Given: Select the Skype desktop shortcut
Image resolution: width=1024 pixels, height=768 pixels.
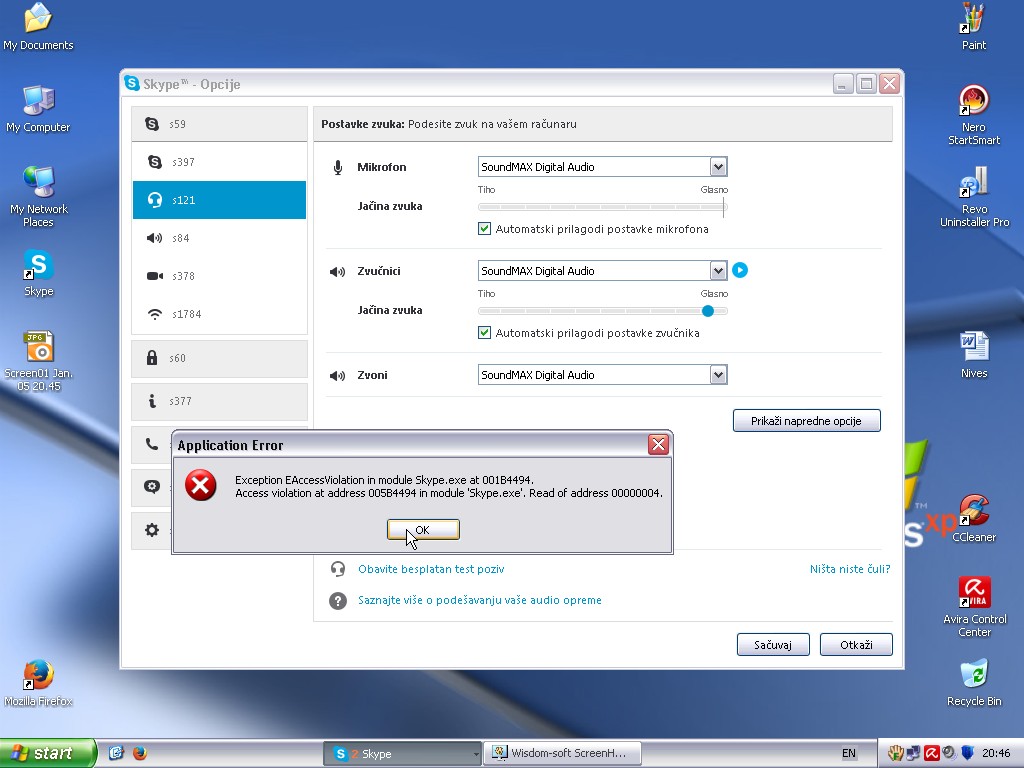Looking at the screenshot, I should 39,274.
